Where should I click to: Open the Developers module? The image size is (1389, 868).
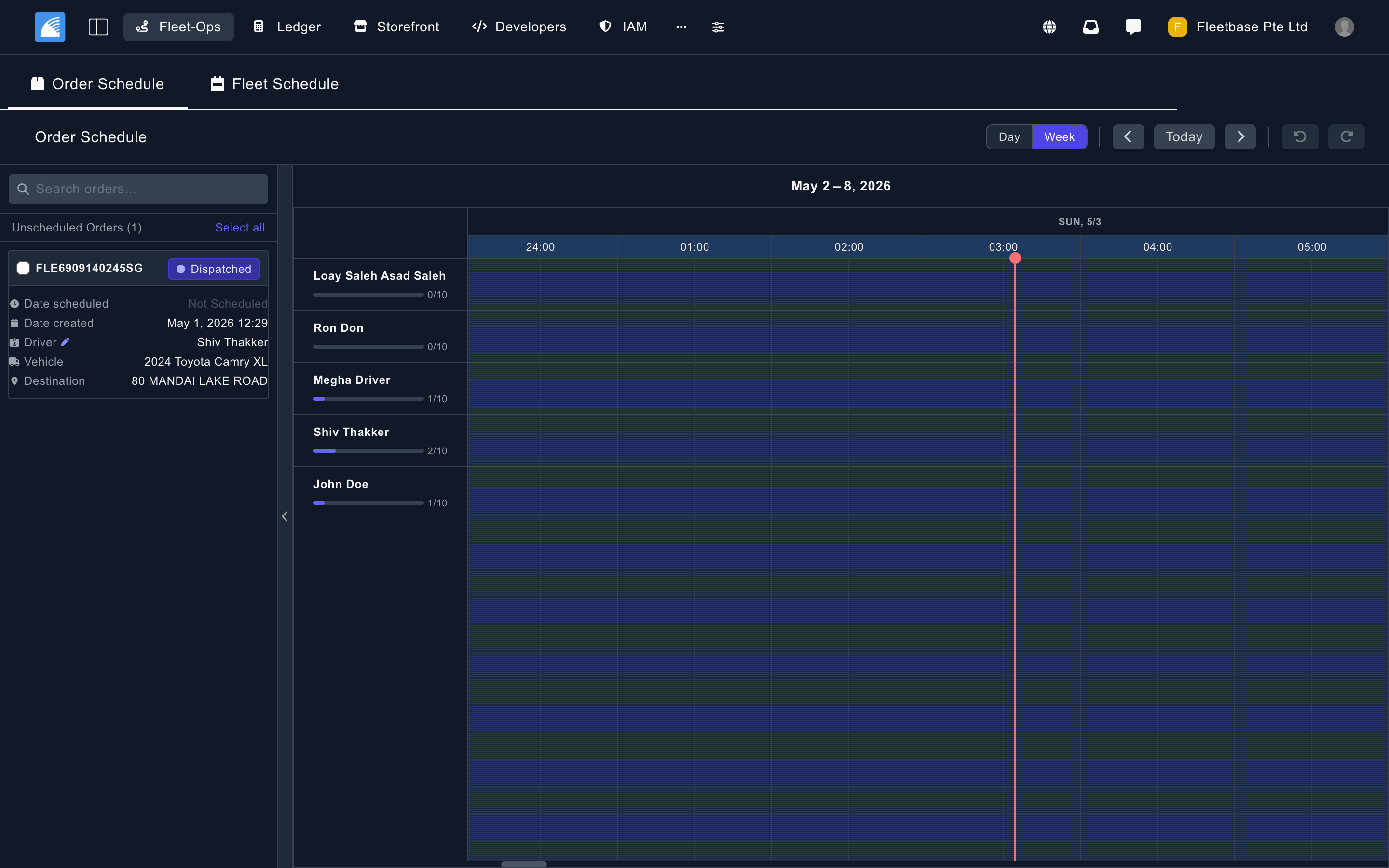[519, 27]
